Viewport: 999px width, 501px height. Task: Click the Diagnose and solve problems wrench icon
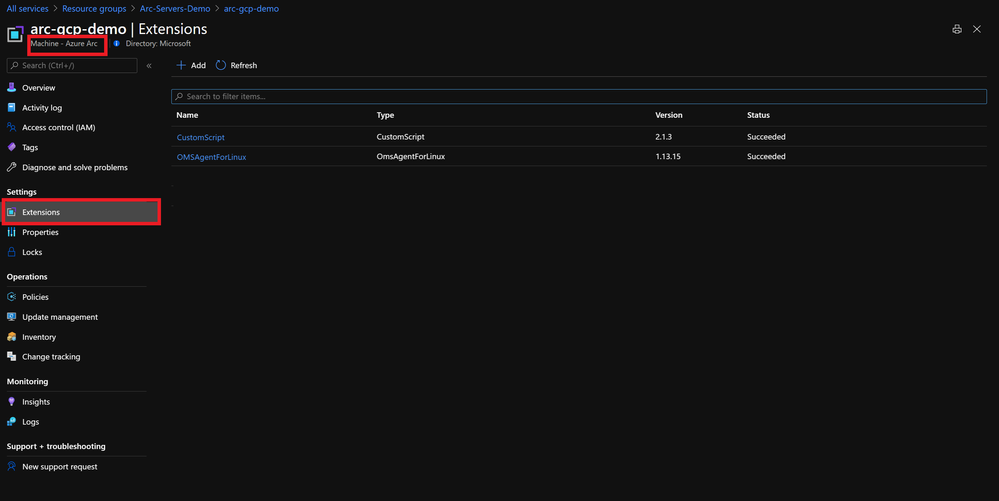click(x=11, y=167)
